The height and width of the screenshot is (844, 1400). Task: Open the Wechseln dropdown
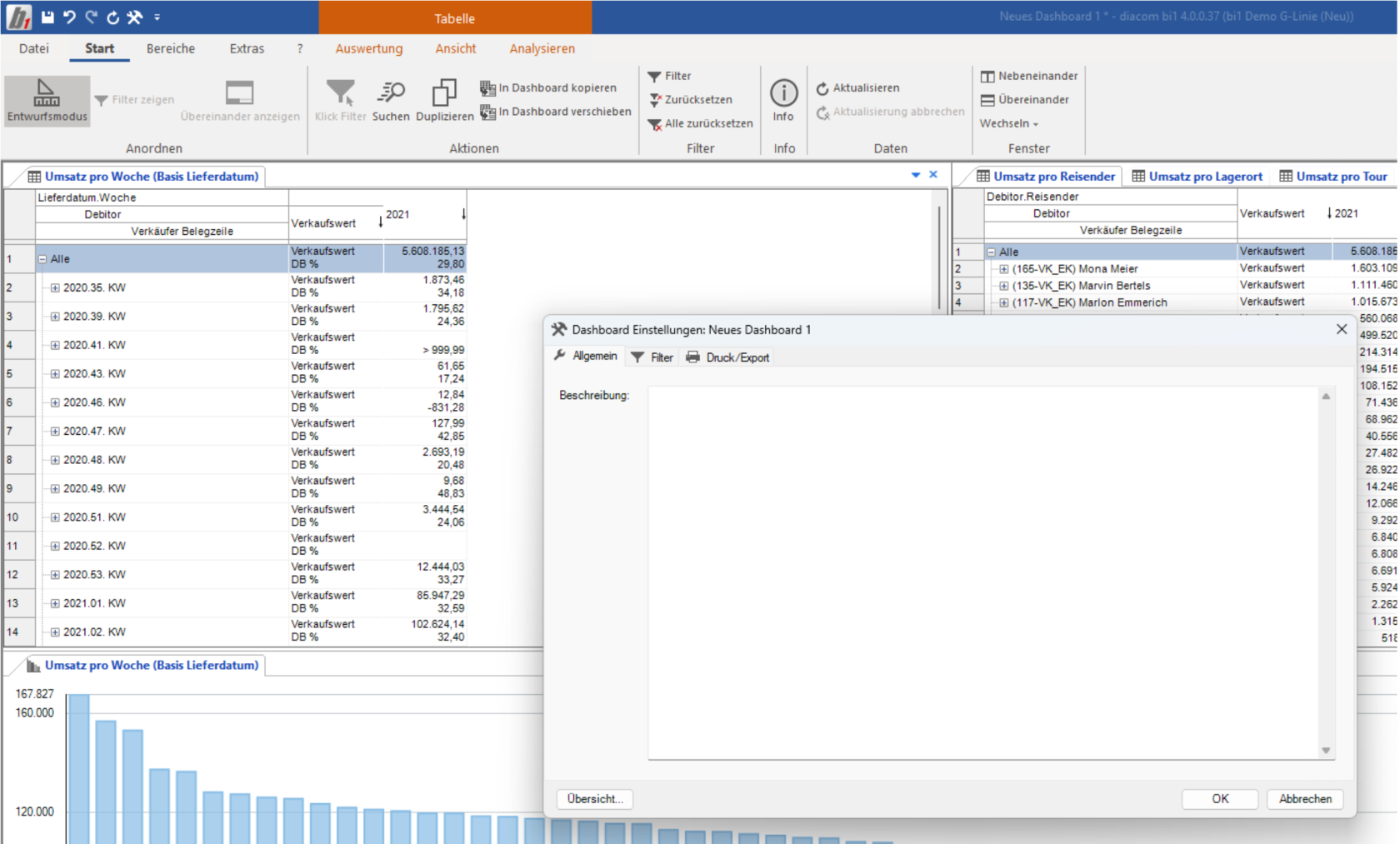tap(1009, 123)
